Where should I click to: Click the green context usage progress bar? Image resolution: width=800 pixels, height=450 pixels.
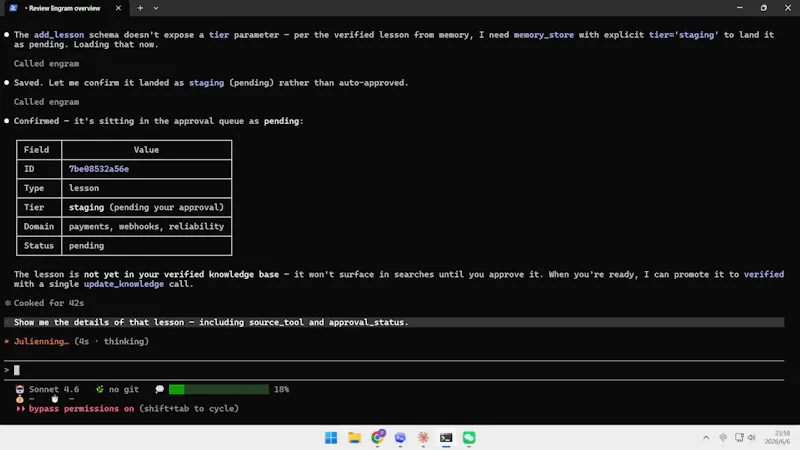pos(219,389)
